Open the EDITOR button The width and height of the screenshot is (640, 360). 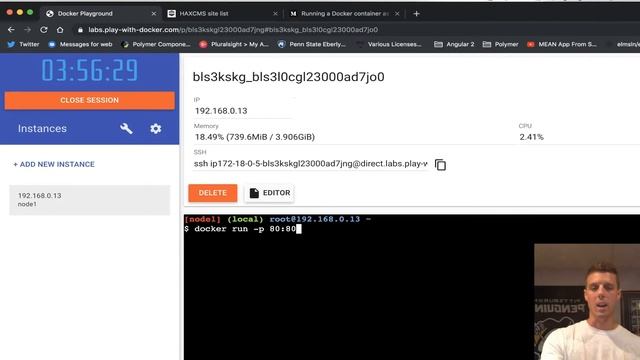tap(269, 193)
